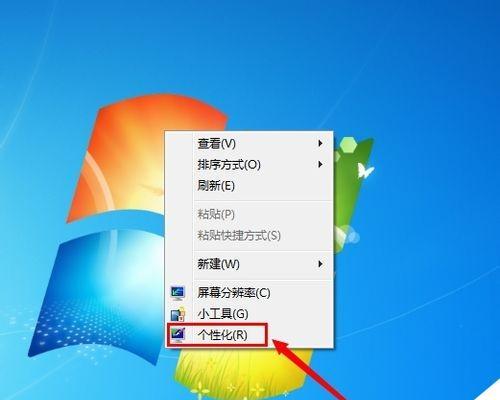Click the disabled 粘贴快捷方式(S) entry
500x400 pixels.
(249, 235)
